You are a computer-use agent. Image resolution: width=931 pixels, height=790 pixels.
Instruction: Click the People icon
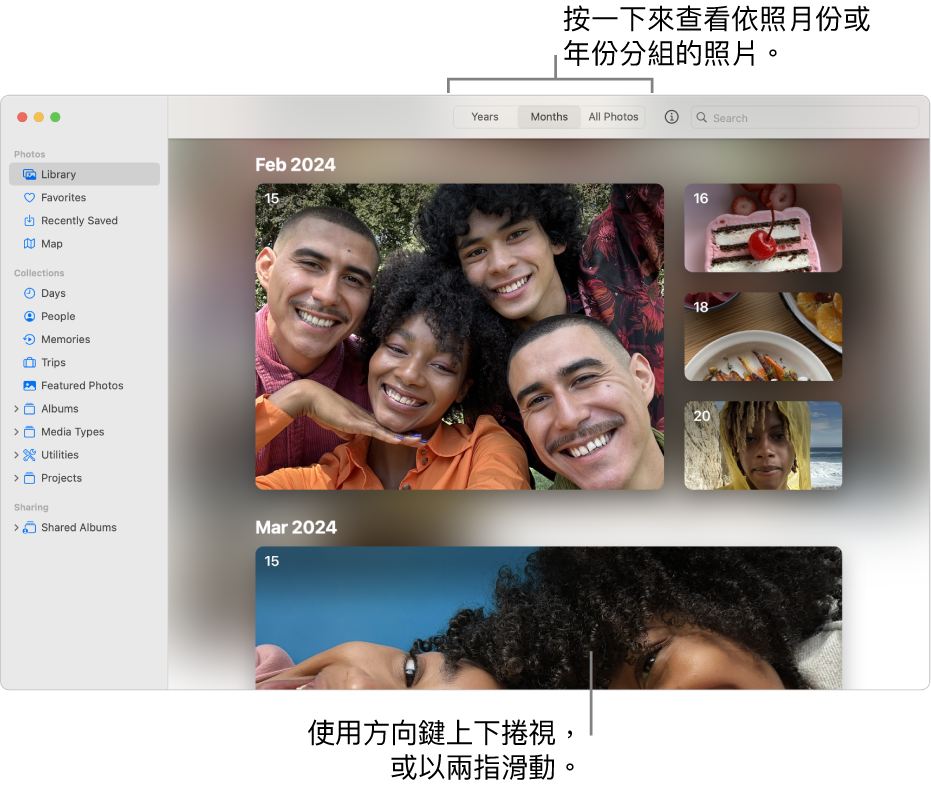coord(29,316)
